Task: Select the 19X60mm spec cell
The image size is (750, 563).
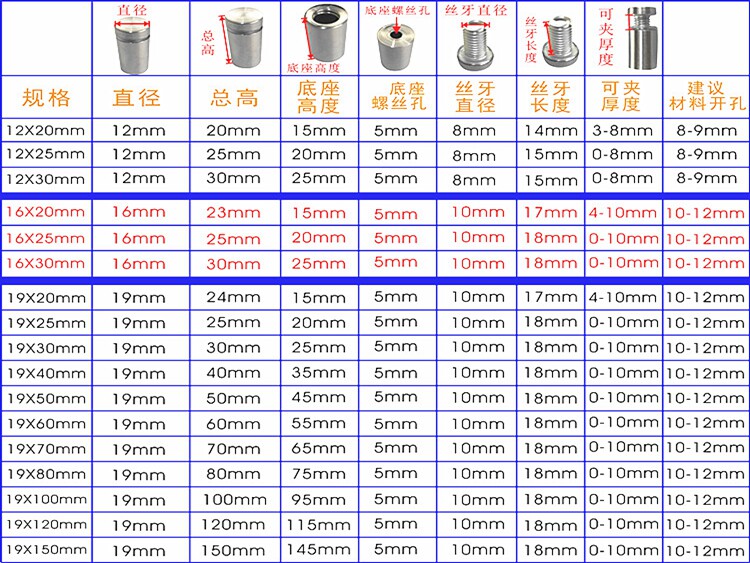Action: [x=47, y=424]
